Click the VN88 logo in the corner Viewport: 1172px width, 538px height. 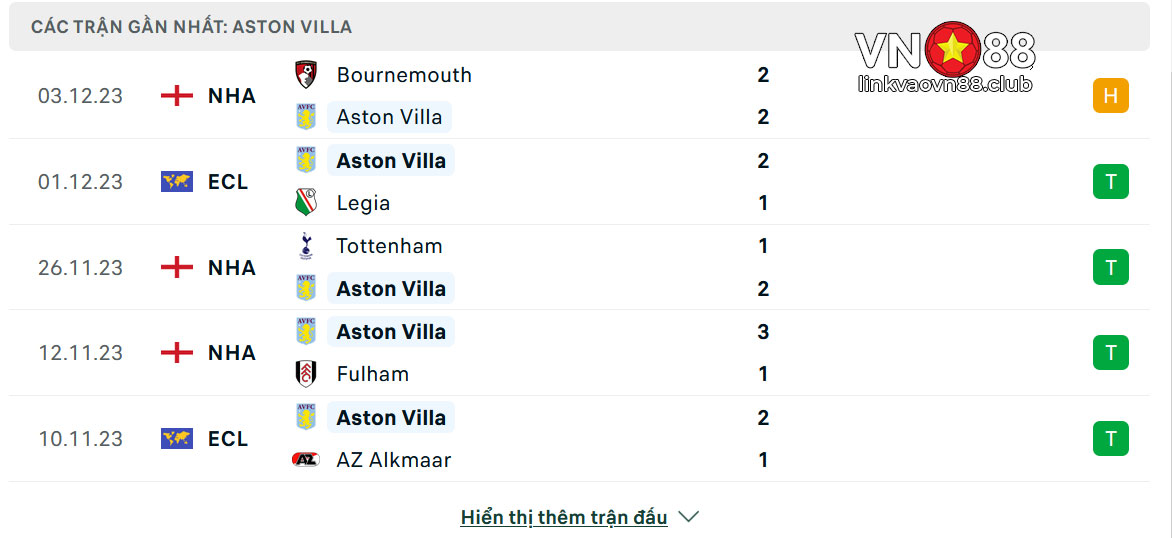[945, 58]
